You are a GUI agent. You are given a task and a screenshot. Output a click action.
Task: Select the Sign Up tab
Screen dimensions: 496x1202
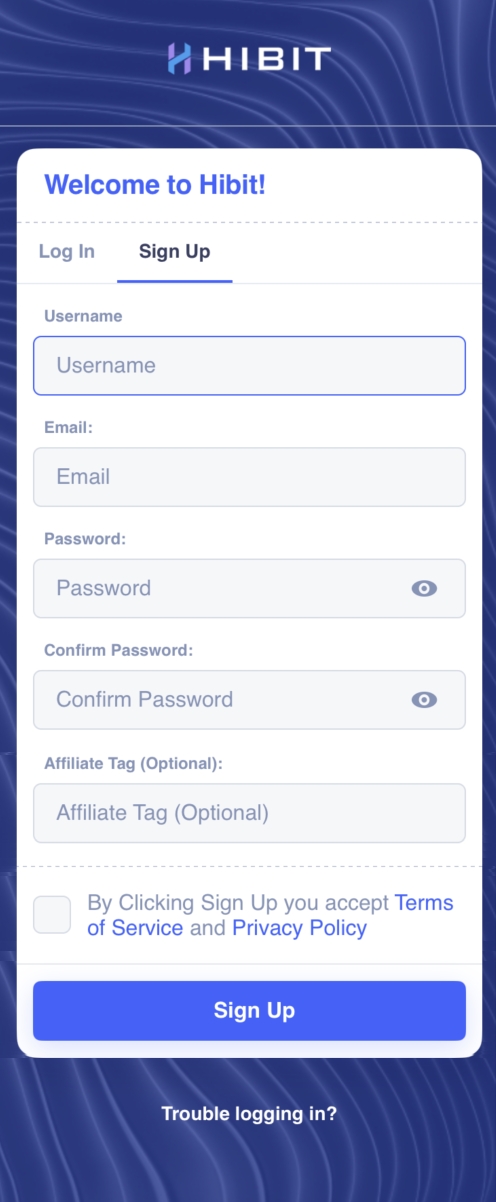175,251
